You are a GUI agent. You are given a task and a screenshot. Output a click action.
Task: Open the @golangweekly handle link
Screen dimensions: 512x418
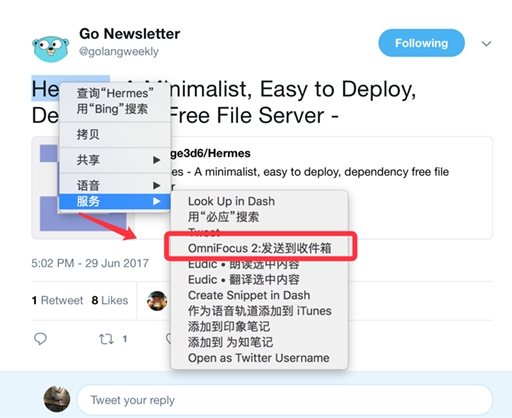[119, 52]
